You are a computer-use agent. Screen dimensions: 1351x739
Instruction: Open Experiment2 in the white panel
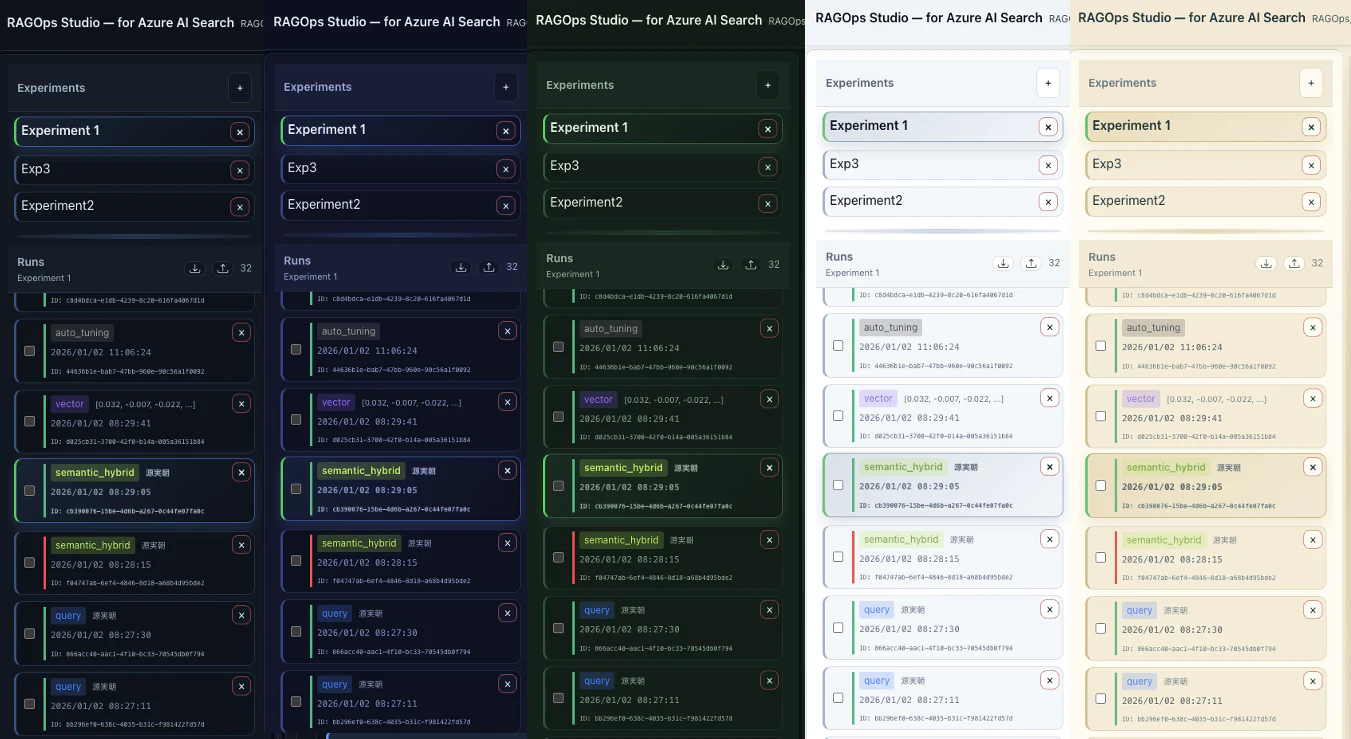[x=943, y=201]
